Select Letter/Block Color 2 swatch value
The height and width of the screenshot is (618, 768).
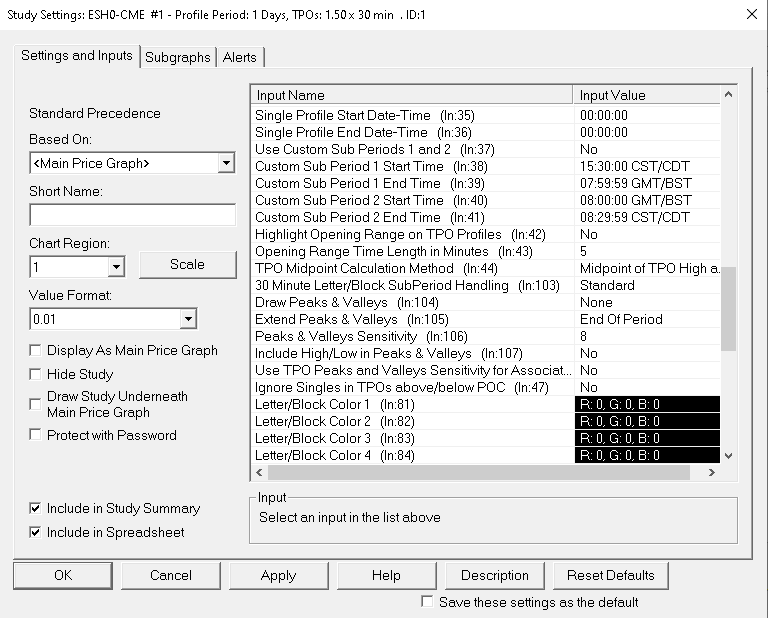(647, 422)
